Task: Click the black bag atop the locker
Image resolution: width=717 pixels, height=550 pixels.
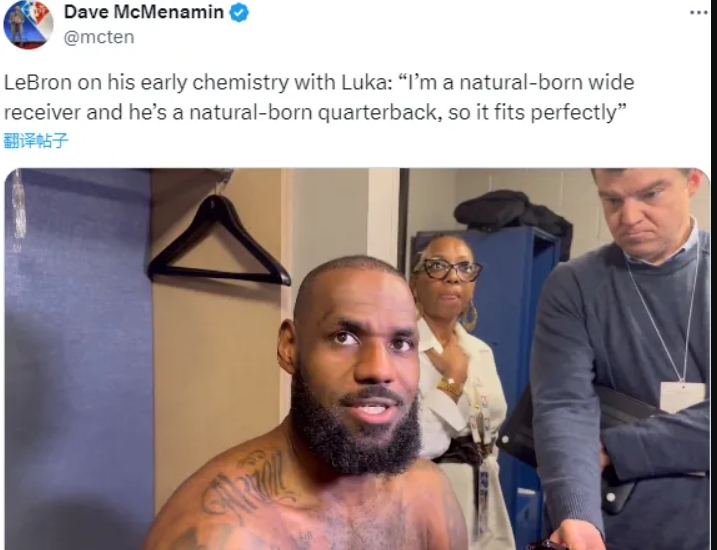Action: coord(513,214)
